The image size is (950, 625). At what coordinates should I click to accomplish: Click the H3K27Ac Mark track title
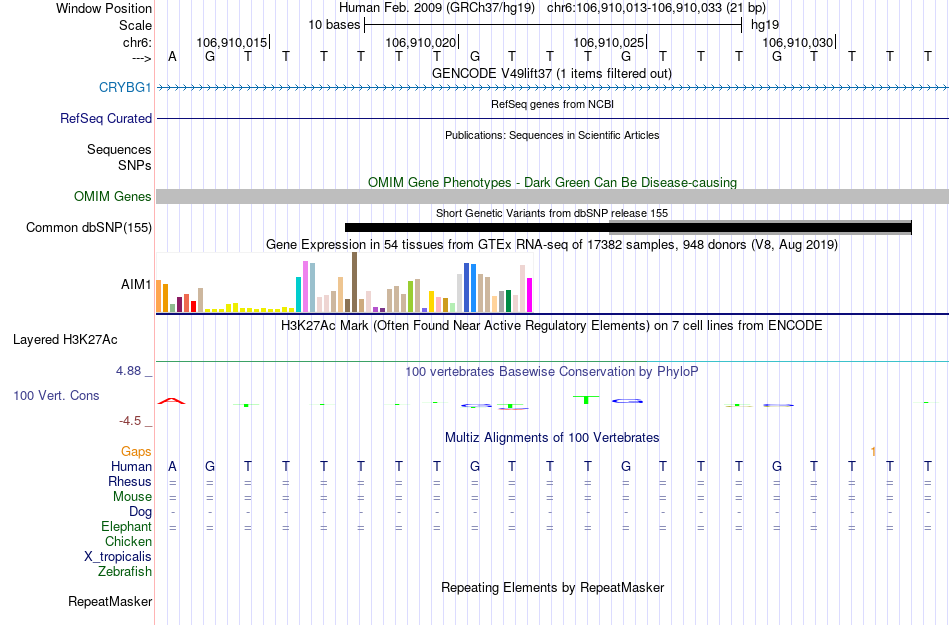552,325
